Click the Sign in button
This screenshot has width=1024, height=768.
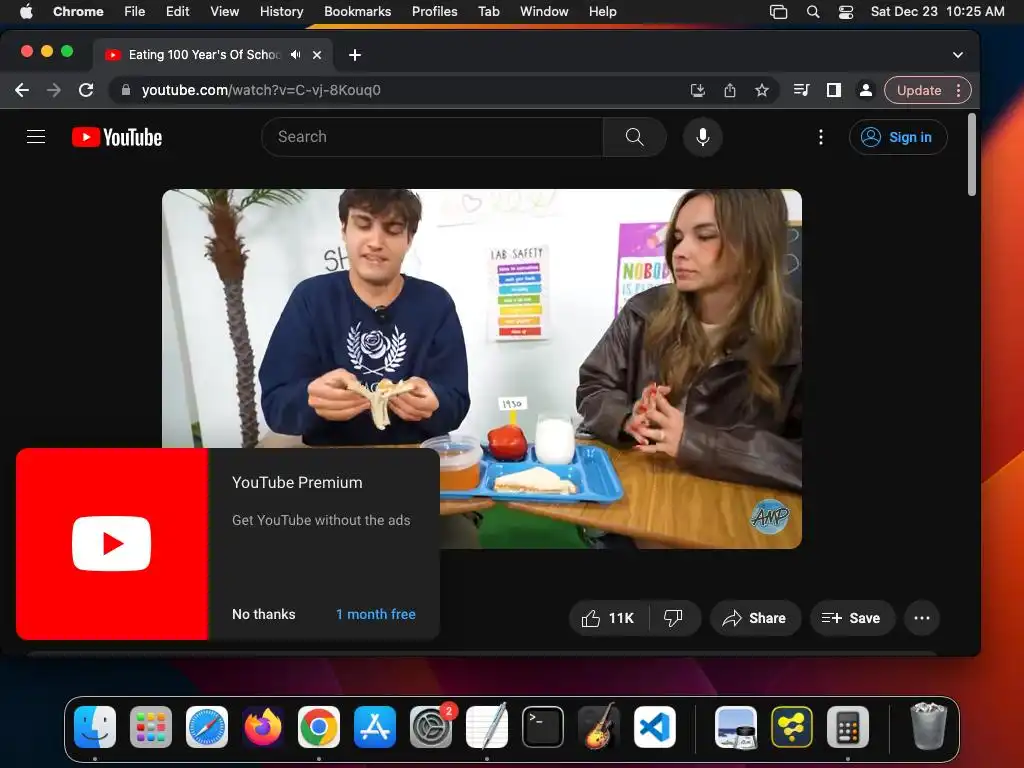(x=897, y=137)
